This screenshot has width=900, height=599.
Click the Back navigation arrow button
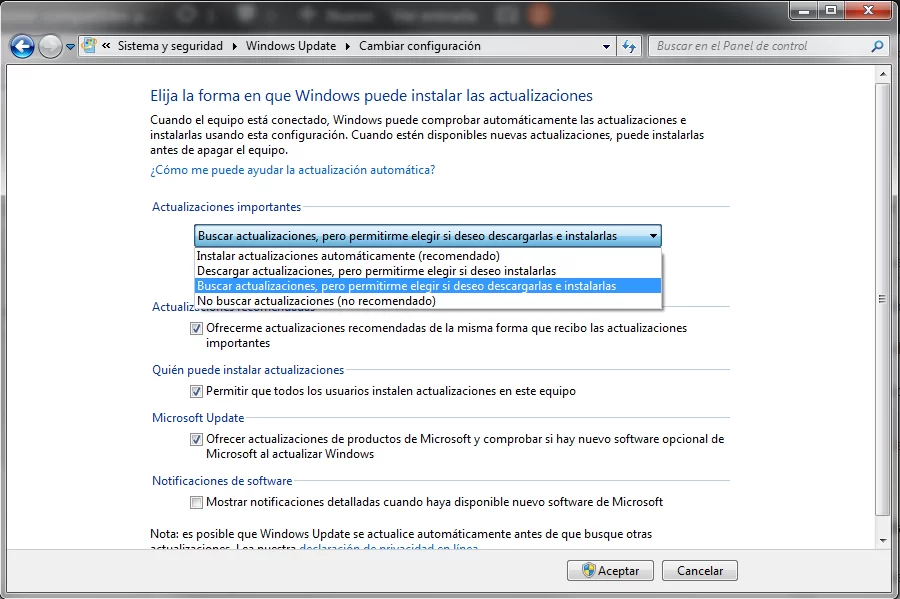coord(22,46)
